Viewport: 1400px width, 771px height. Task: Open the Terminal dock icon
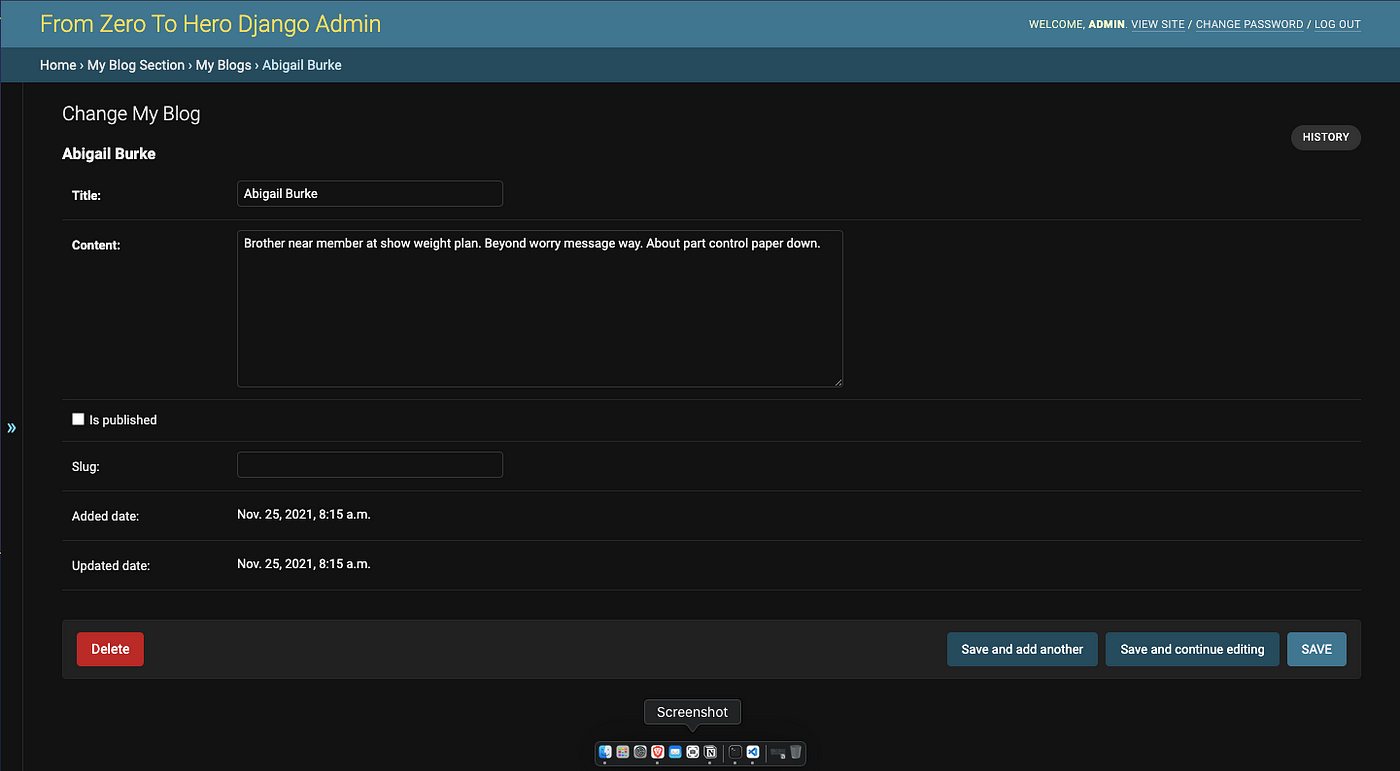(735, 752)
